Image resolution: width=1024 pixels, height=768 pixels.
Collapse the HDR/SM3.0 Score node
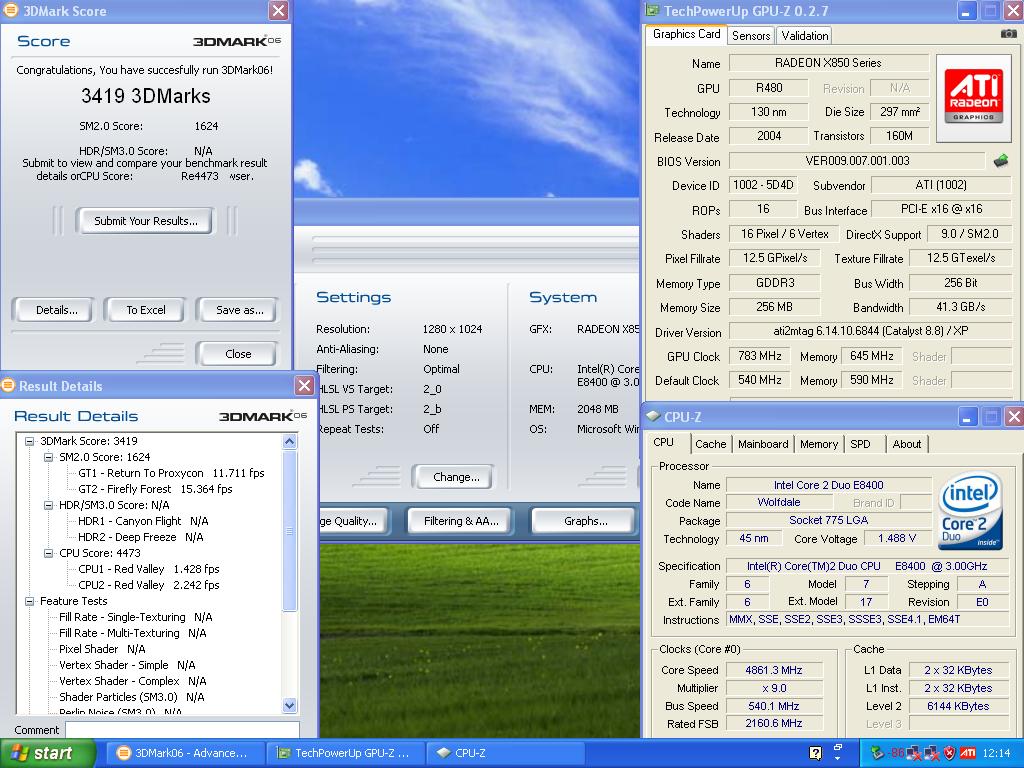[48, 505]
